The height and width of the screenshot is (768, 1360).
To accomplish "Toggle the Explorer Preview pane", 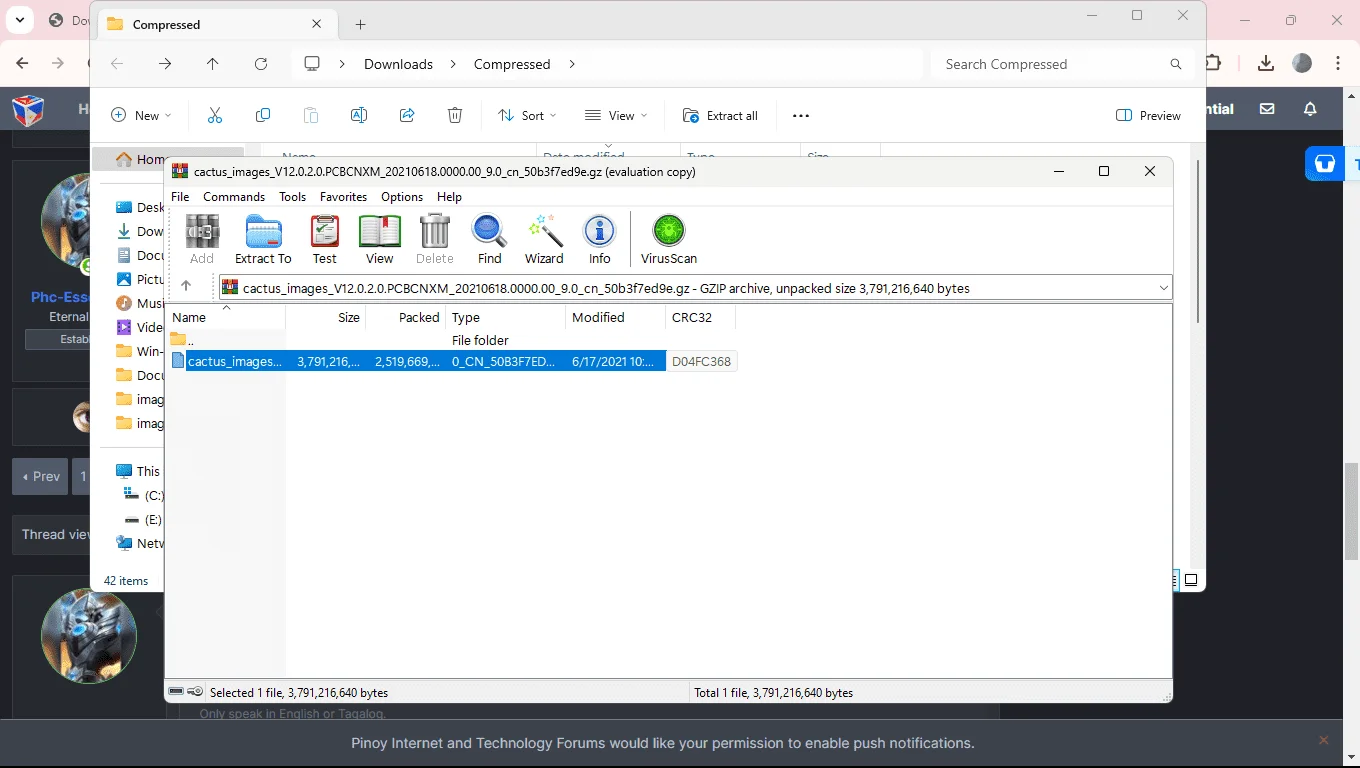I will (x=1148, y=116).
